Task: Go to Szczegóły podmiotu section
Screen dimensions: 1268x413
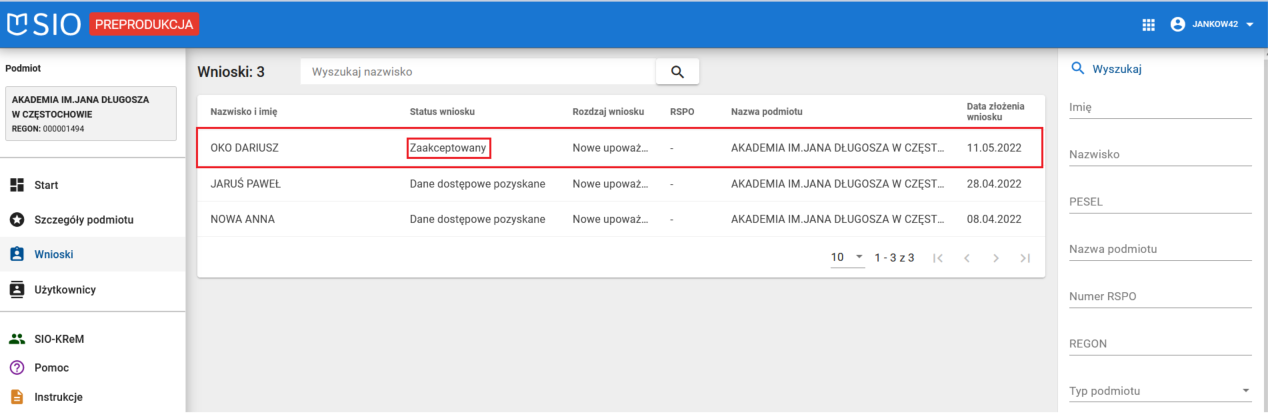Action: 84,219
